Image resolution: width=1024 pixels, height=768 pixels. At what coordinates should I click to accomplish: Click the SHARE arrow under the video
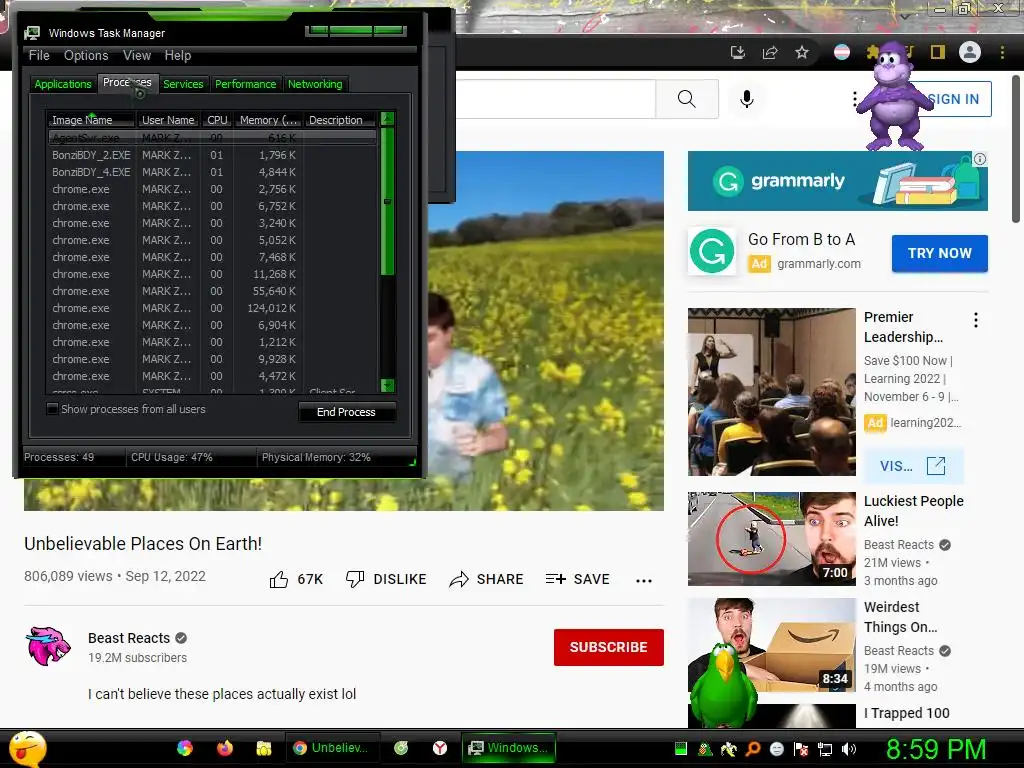coord(459,579)
